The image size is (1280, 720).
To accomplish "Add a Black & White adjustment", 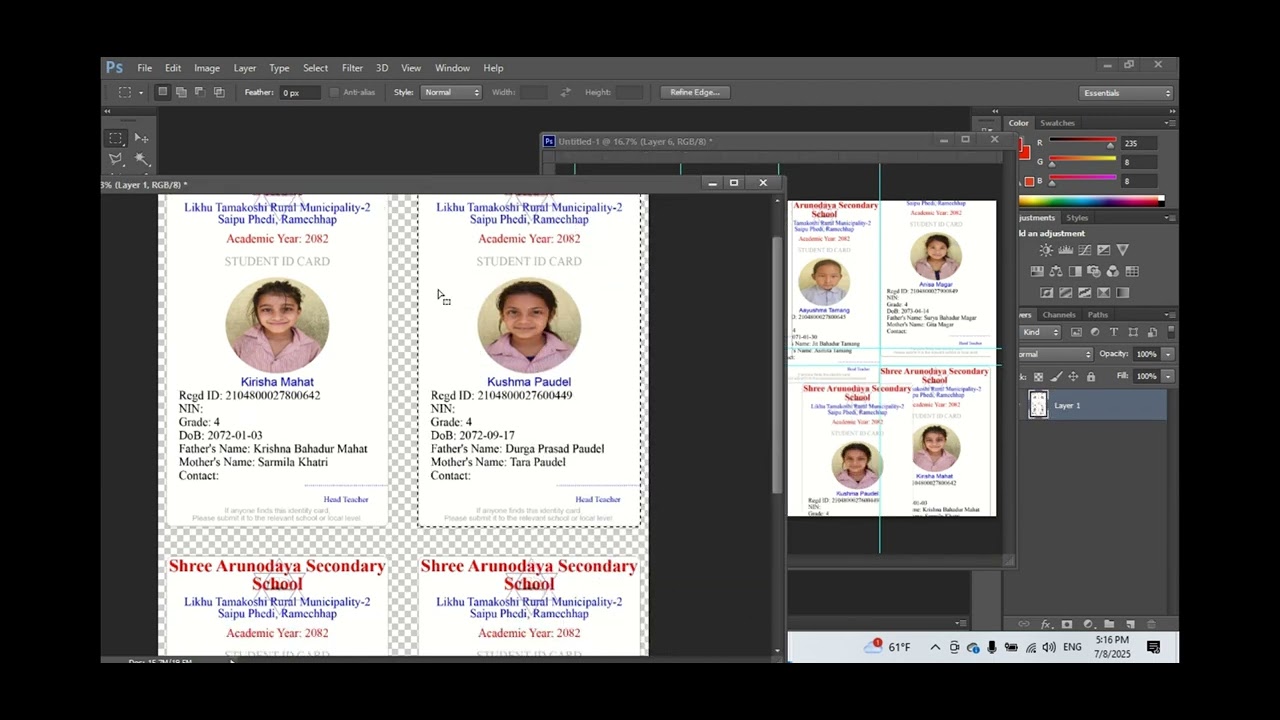I will tap(1075, 271).
